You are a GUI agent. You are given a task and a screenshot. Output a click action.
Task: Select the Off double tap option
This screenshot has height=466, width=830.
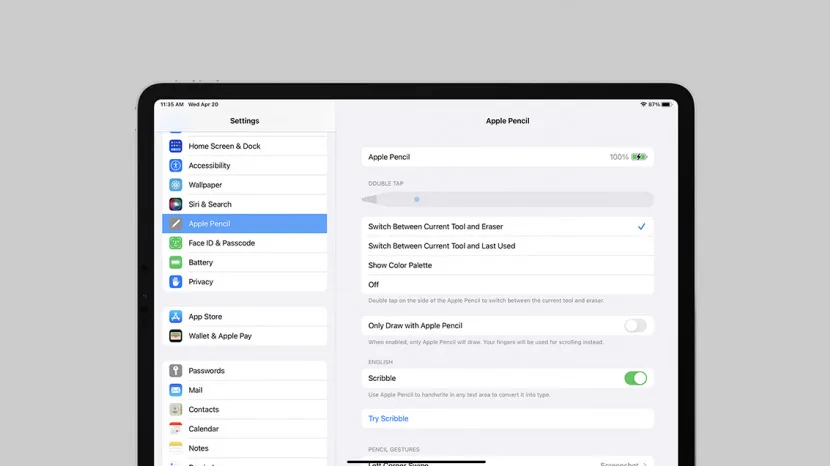[507, 285]
